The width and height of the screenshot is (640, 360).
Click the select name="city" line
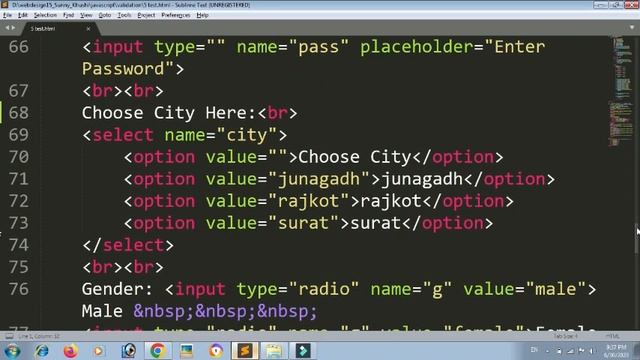coord(184,135)
